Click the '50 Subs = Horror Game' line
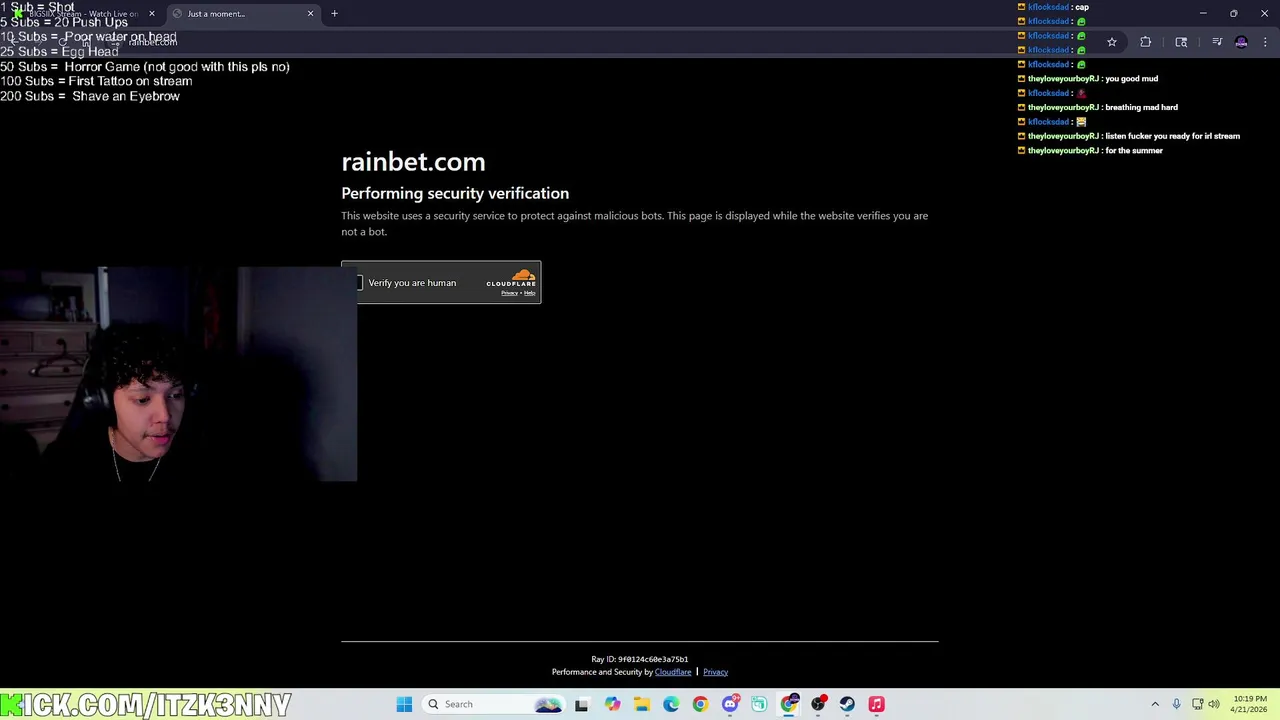This screenshot has width=1280, height=720. click(x=145, y=66)
